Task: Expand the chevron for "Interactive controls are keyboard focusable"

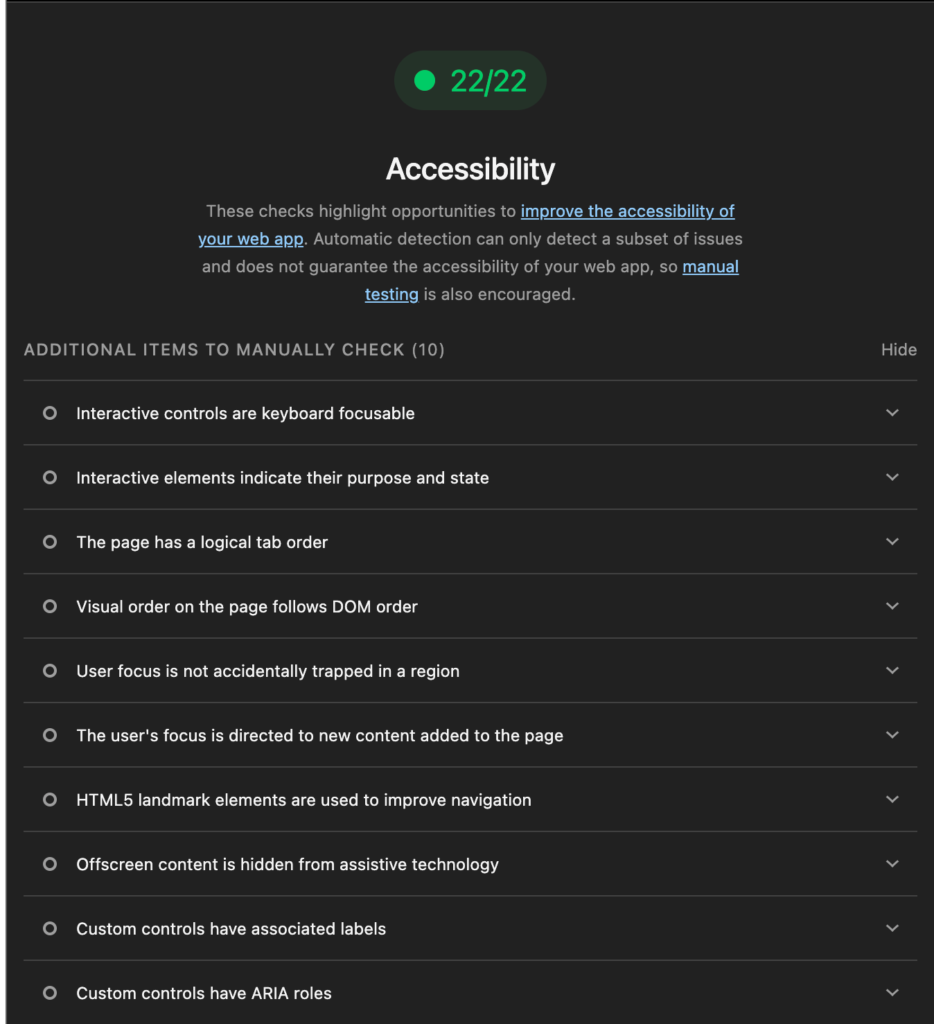Action: [892, 413]
